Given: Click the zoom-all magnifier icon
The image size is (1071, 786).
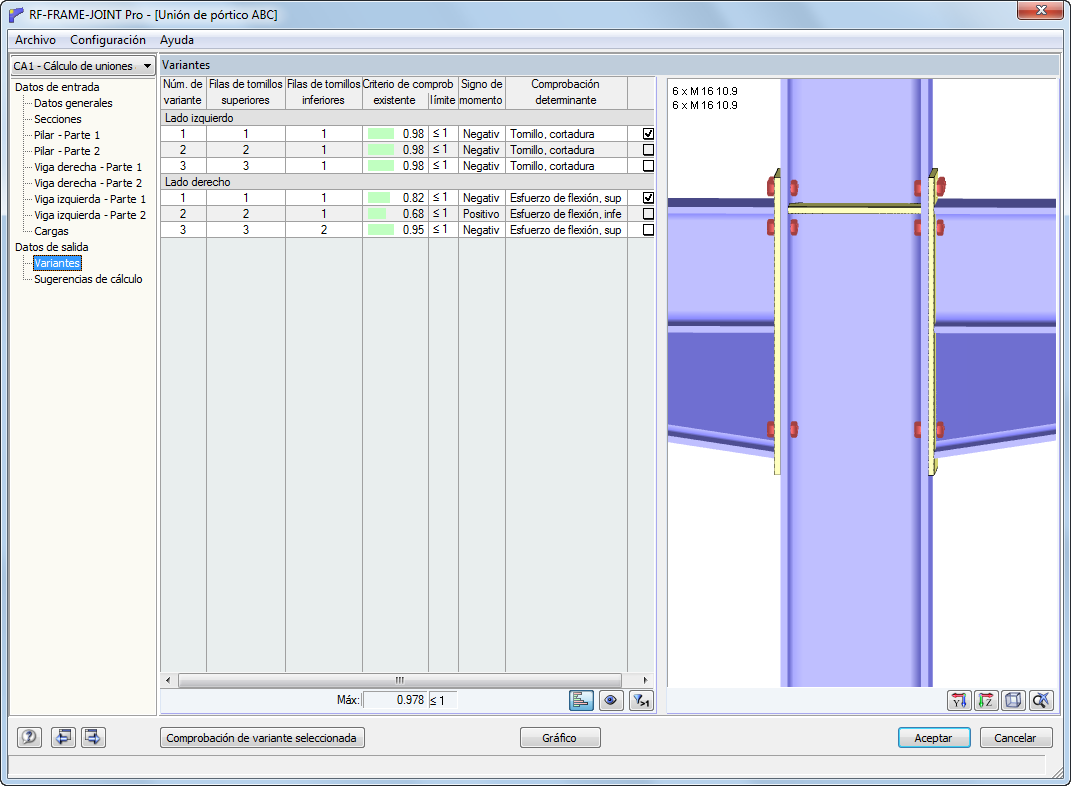Looking at the screenshot, I should pyautogui.click(x=1041, y=700).
